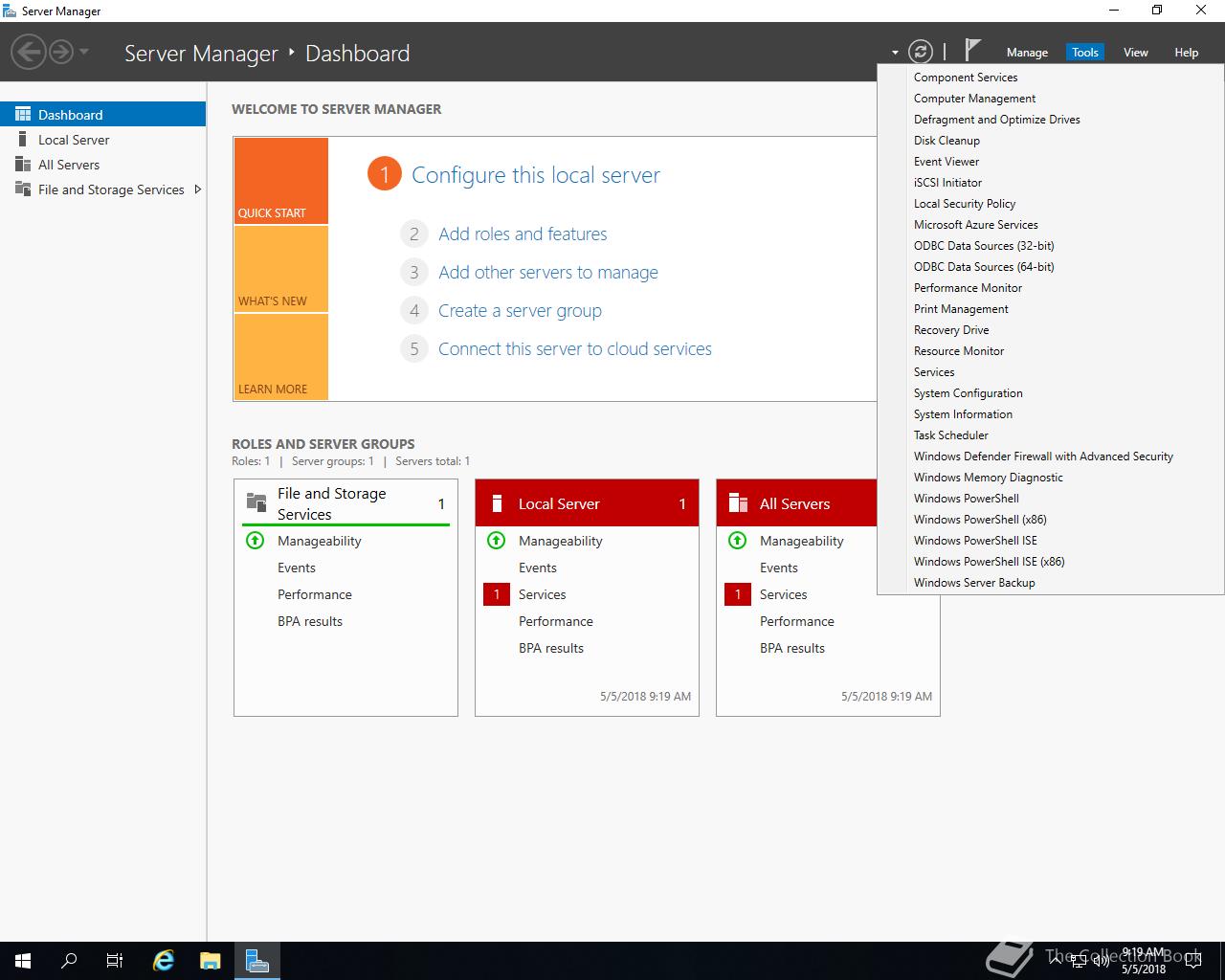
Task: Open Events in the Local Server tile
Action: (x=538, y=568)
